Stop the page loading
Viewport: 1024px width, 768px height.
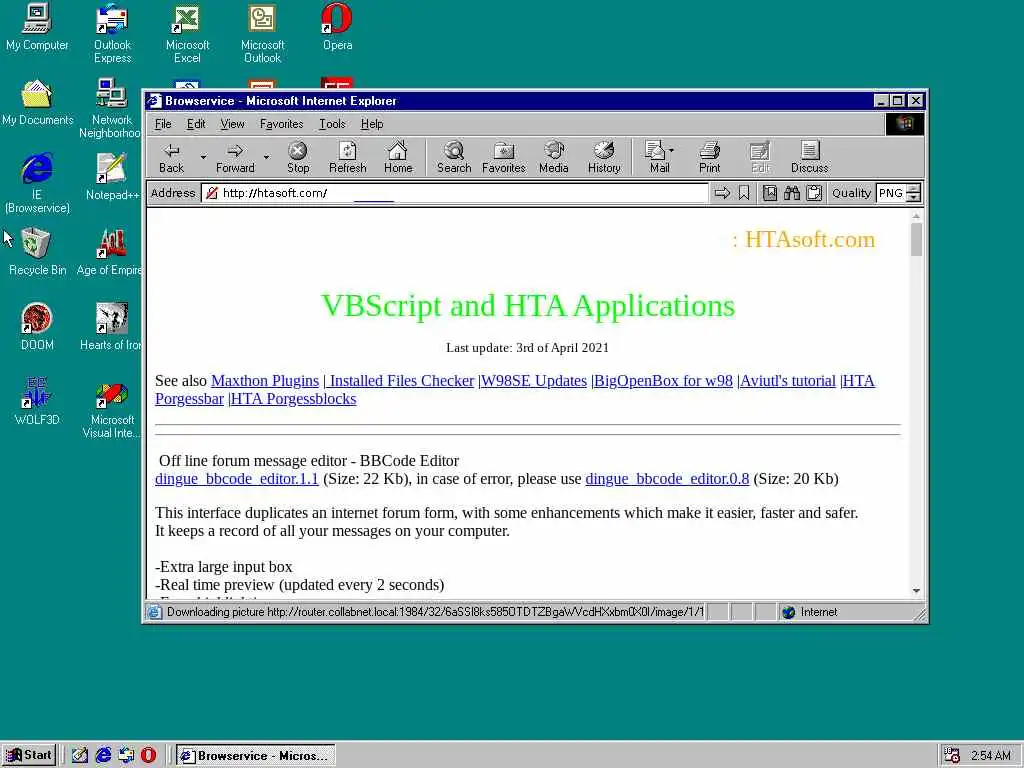pyautogui.click(x=298, y=157)
